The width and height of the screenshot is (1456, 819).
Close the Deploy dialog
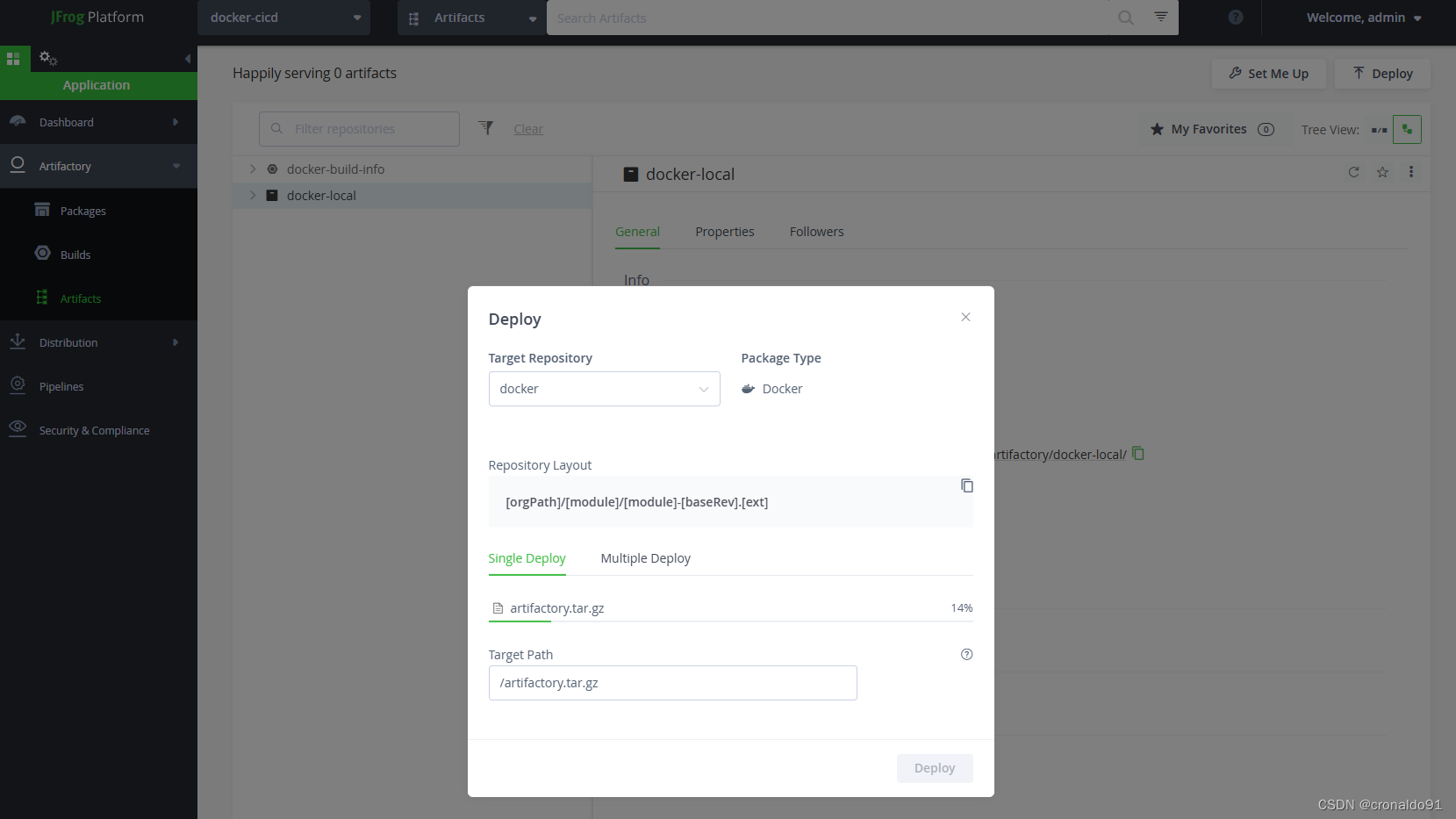(965, 317)
